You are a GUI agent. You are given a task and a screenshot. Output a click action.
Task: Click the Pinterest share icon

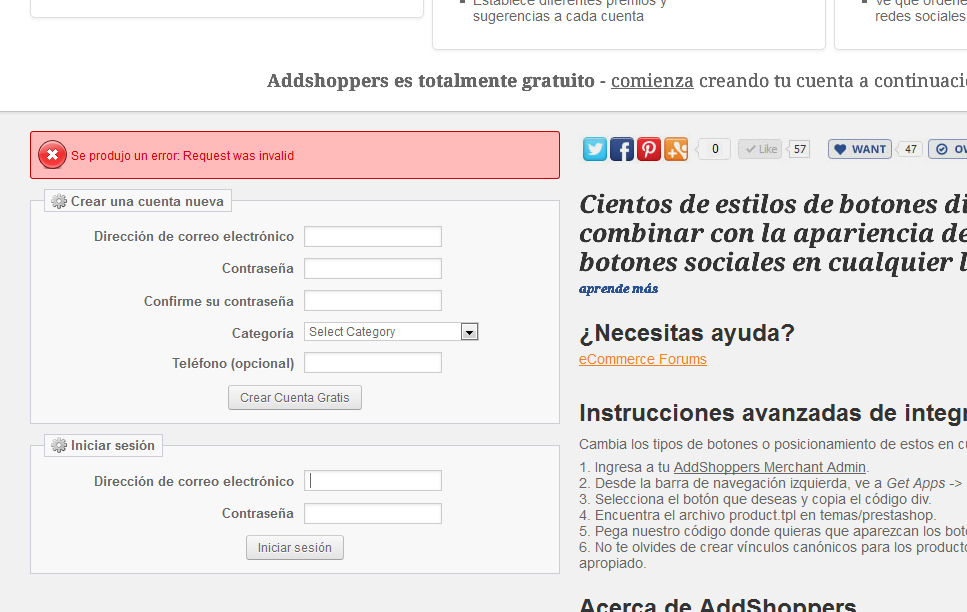coord(649,149)
